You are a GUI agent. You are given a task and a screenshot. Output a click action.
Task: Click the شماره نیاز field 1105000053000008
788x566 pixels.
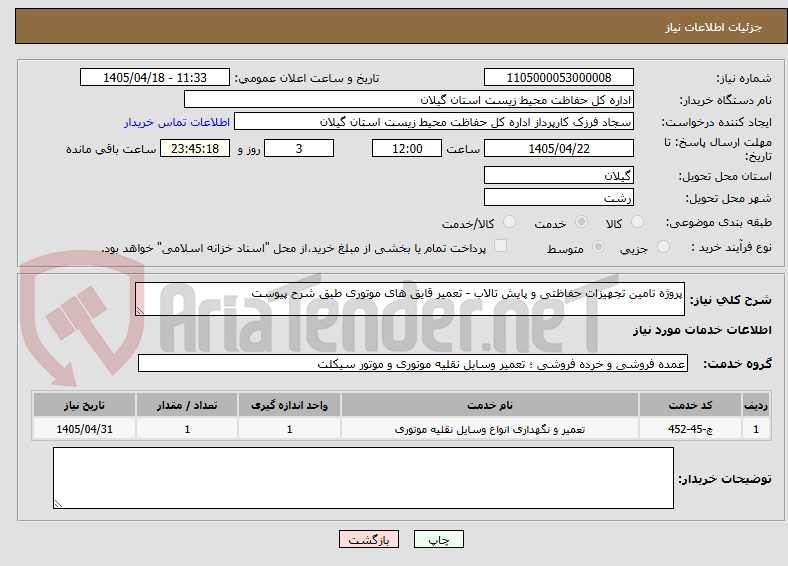pyautogui.click(x=558, y=77)
